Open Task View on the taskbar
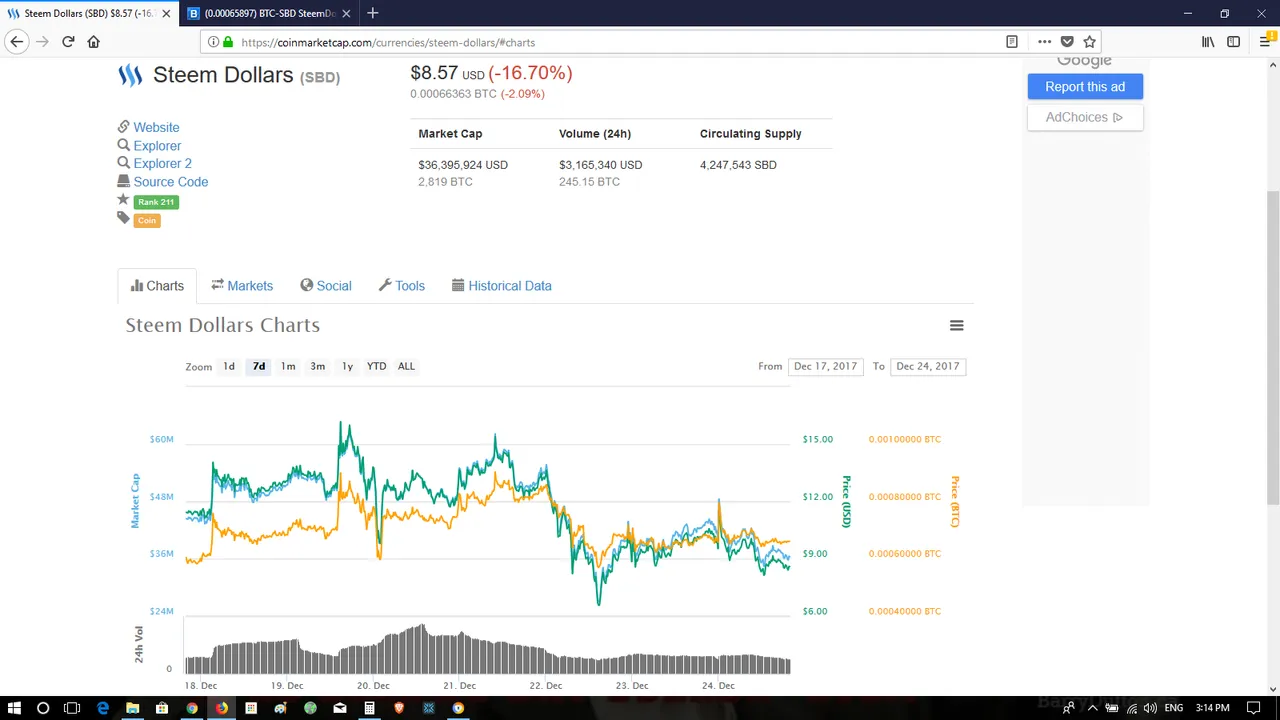Viewport: 1280px width, 720px height. (72, 708)
